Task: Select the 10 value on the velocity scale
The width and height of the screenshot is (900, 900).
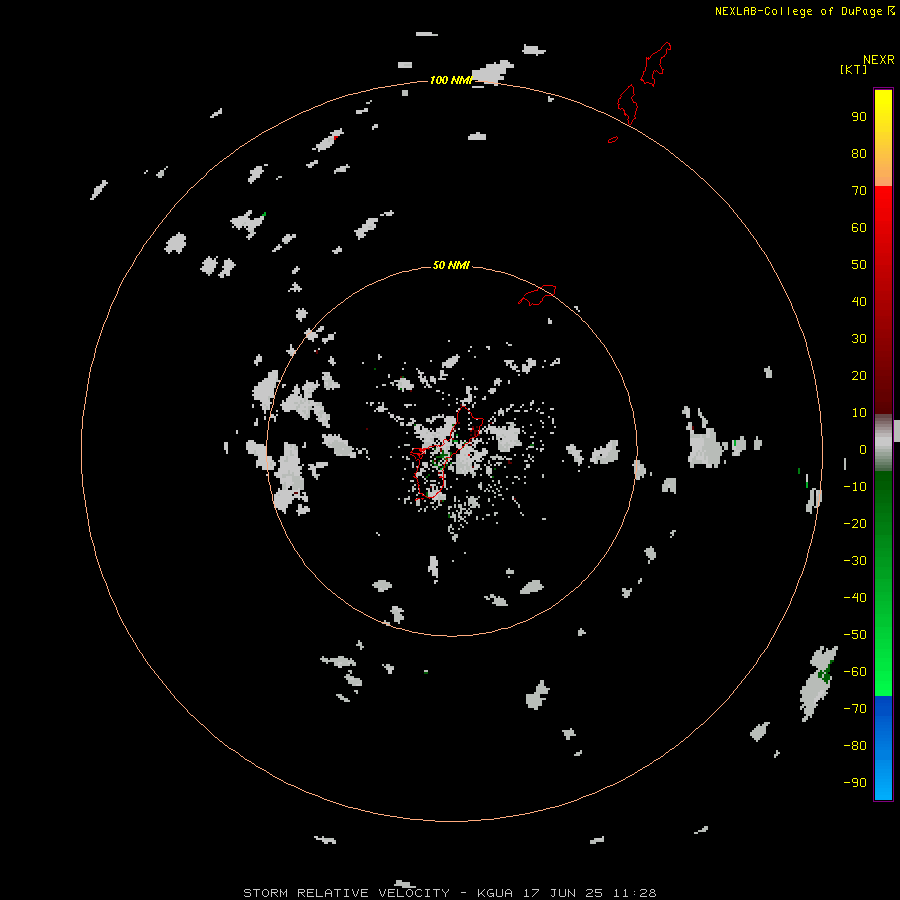Action: pos(859,413)
